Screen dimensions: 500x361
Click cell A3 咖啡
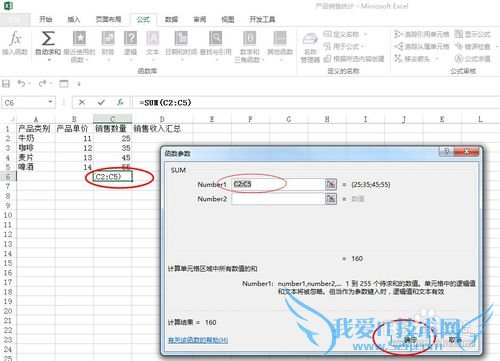point(36,148)
